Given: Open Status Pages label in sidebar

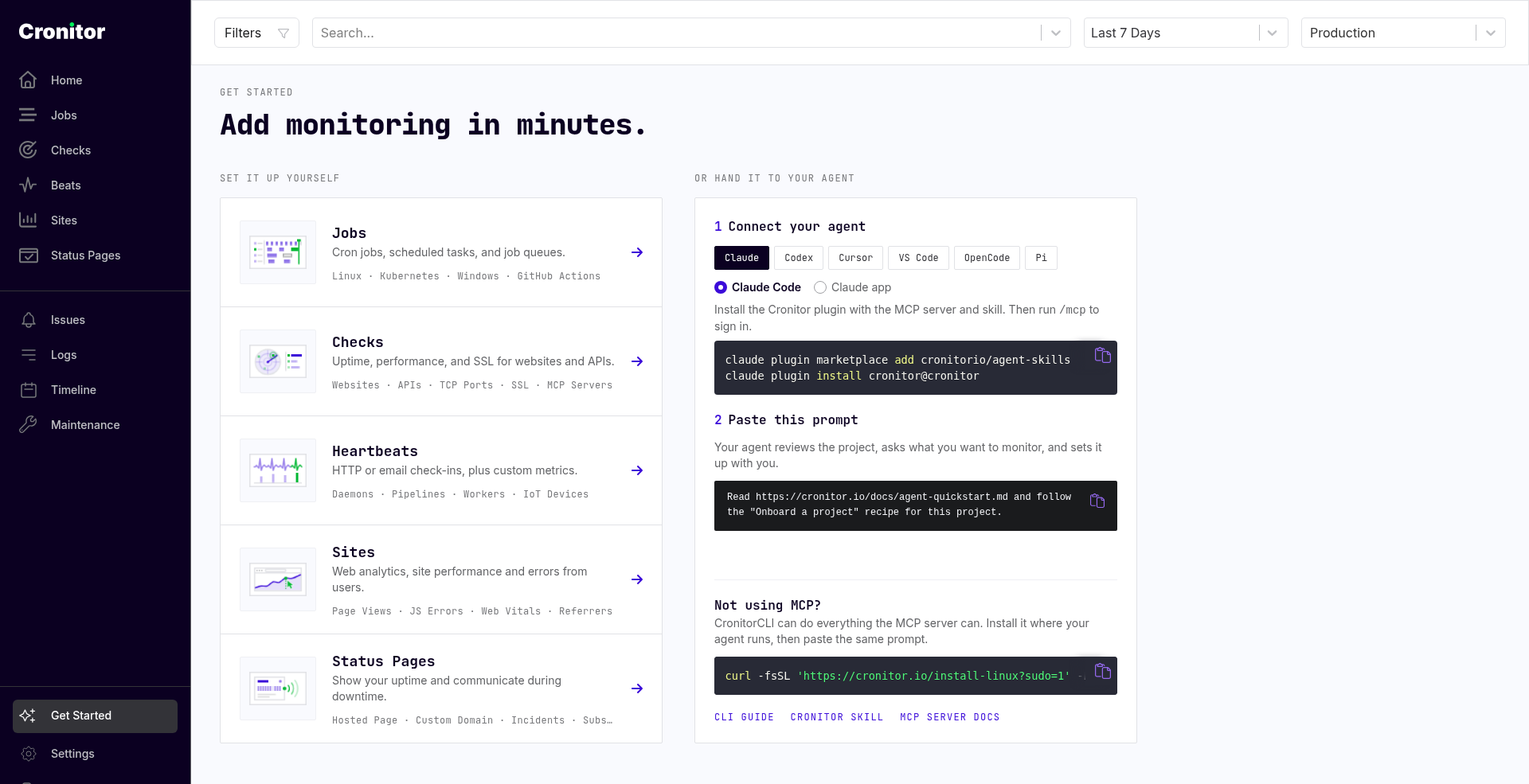Looking at the screenshot, I should [x=85, y=255].
